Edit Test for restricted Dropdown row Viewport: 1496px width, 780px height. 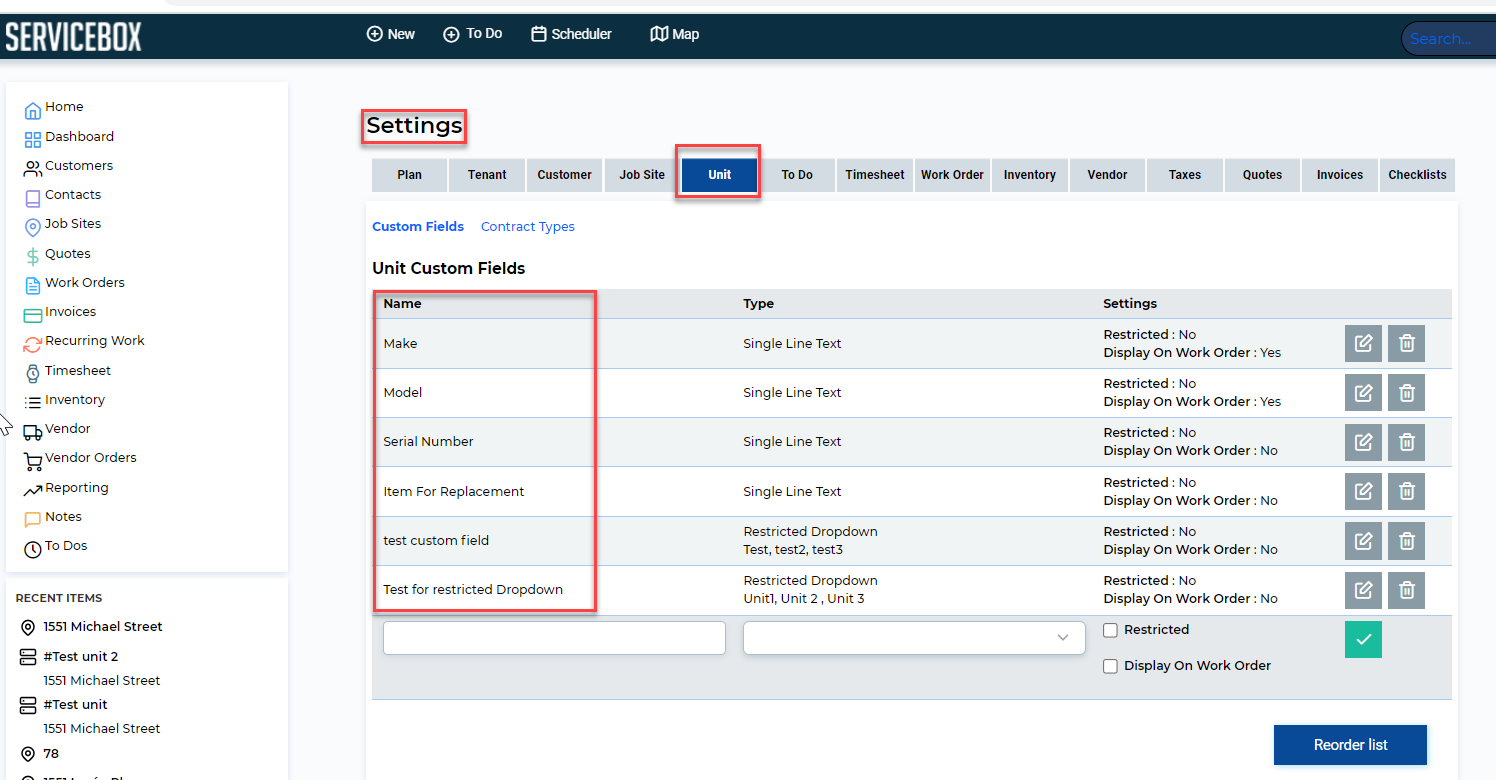tap(1363, 589)
